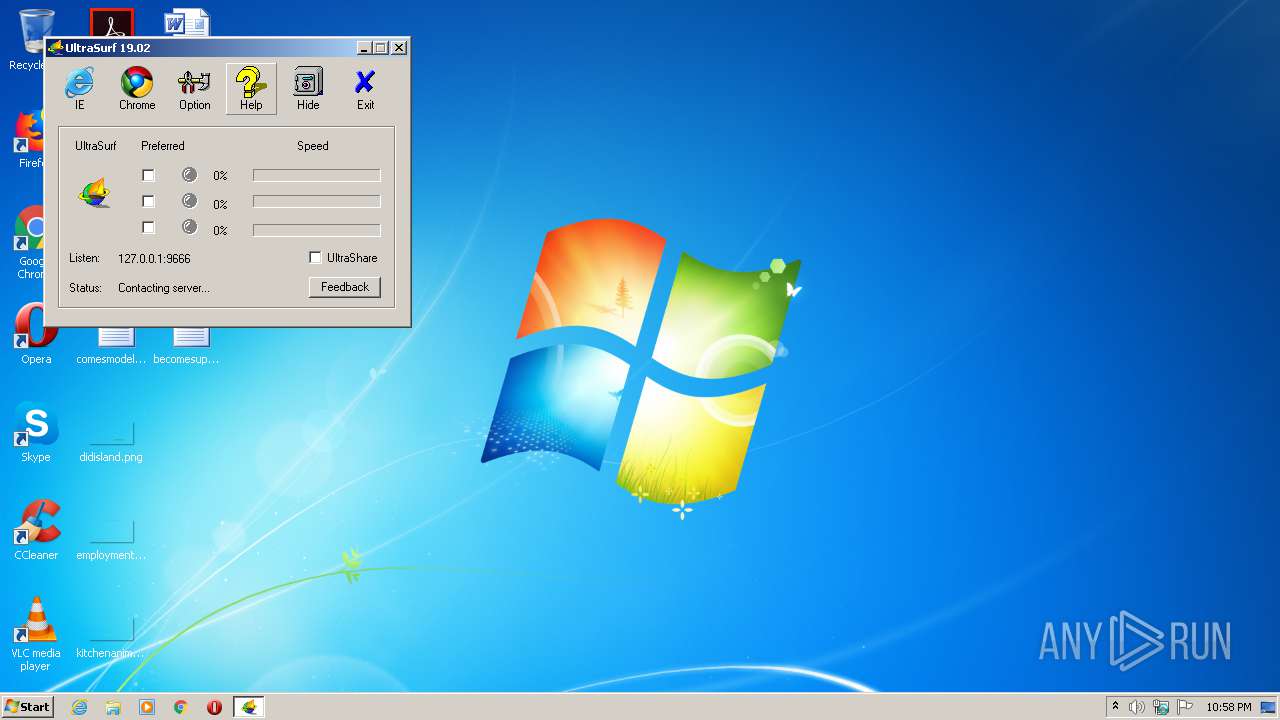
Task: Click the UltraSurf 19.02 title bar icon
Action: click(x=56, y=47)
